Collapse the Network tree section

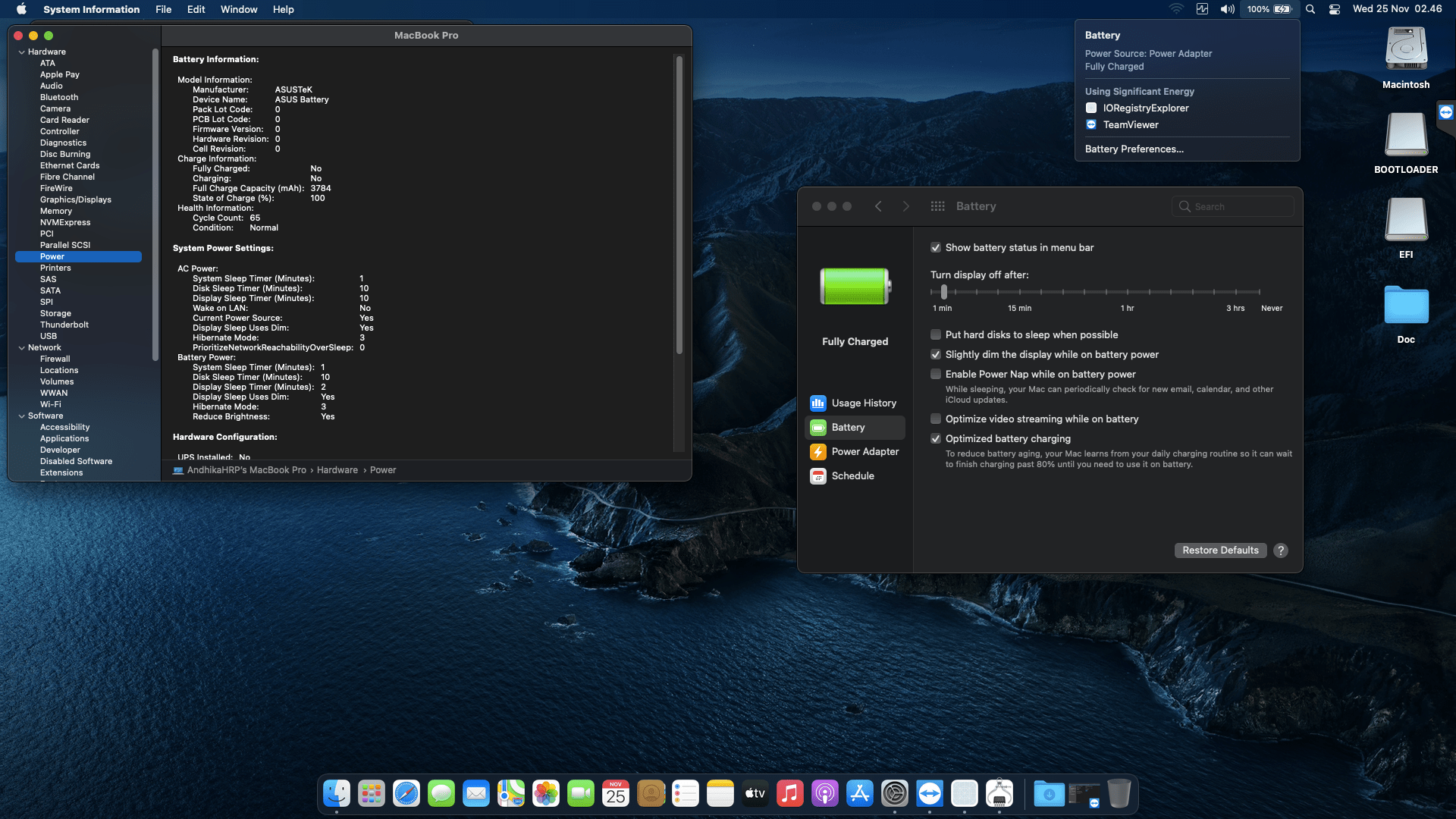21,348
